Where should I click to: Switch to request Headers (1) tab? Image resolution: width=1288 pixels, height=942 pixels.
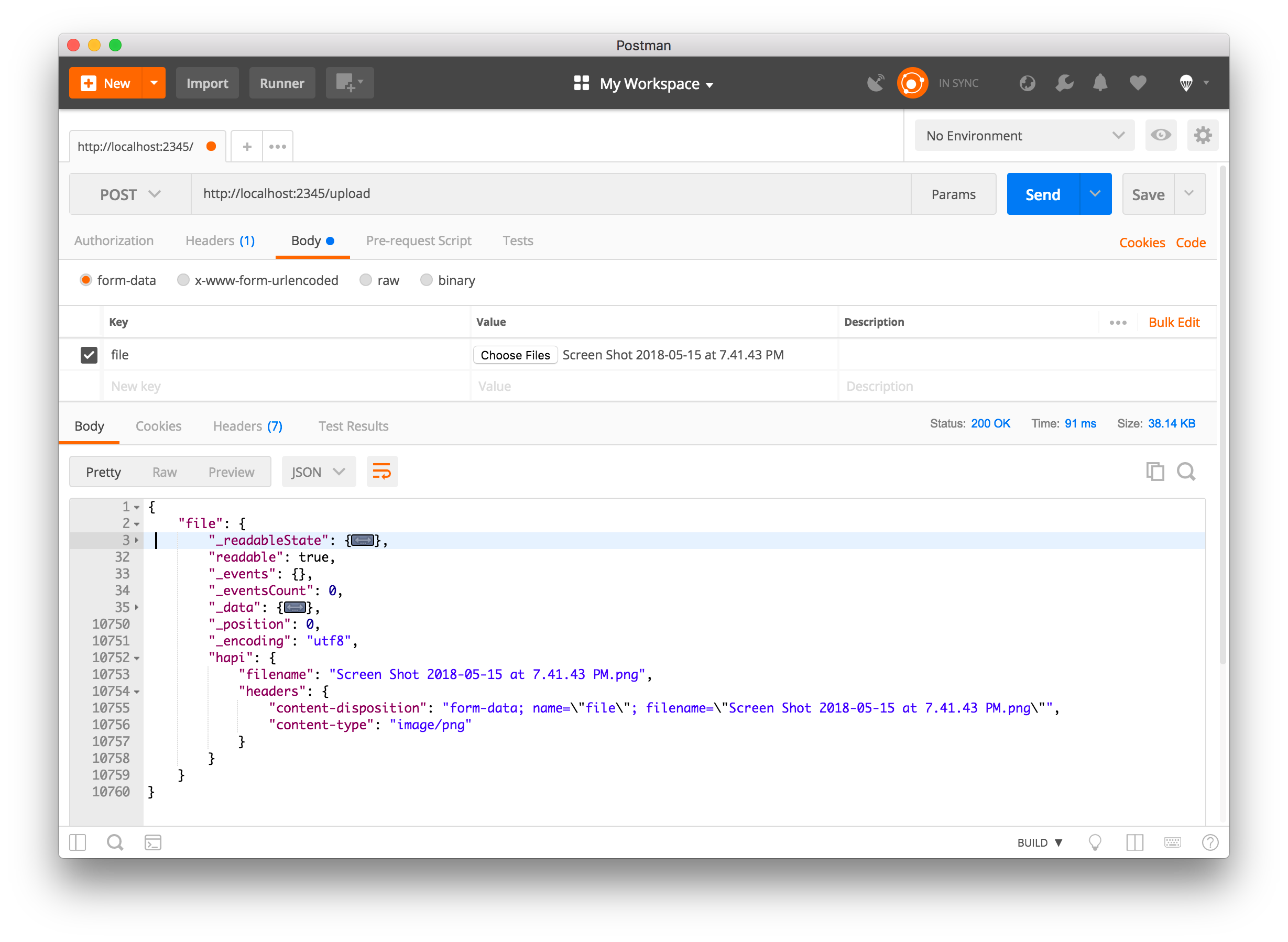(x=220, y=240)
